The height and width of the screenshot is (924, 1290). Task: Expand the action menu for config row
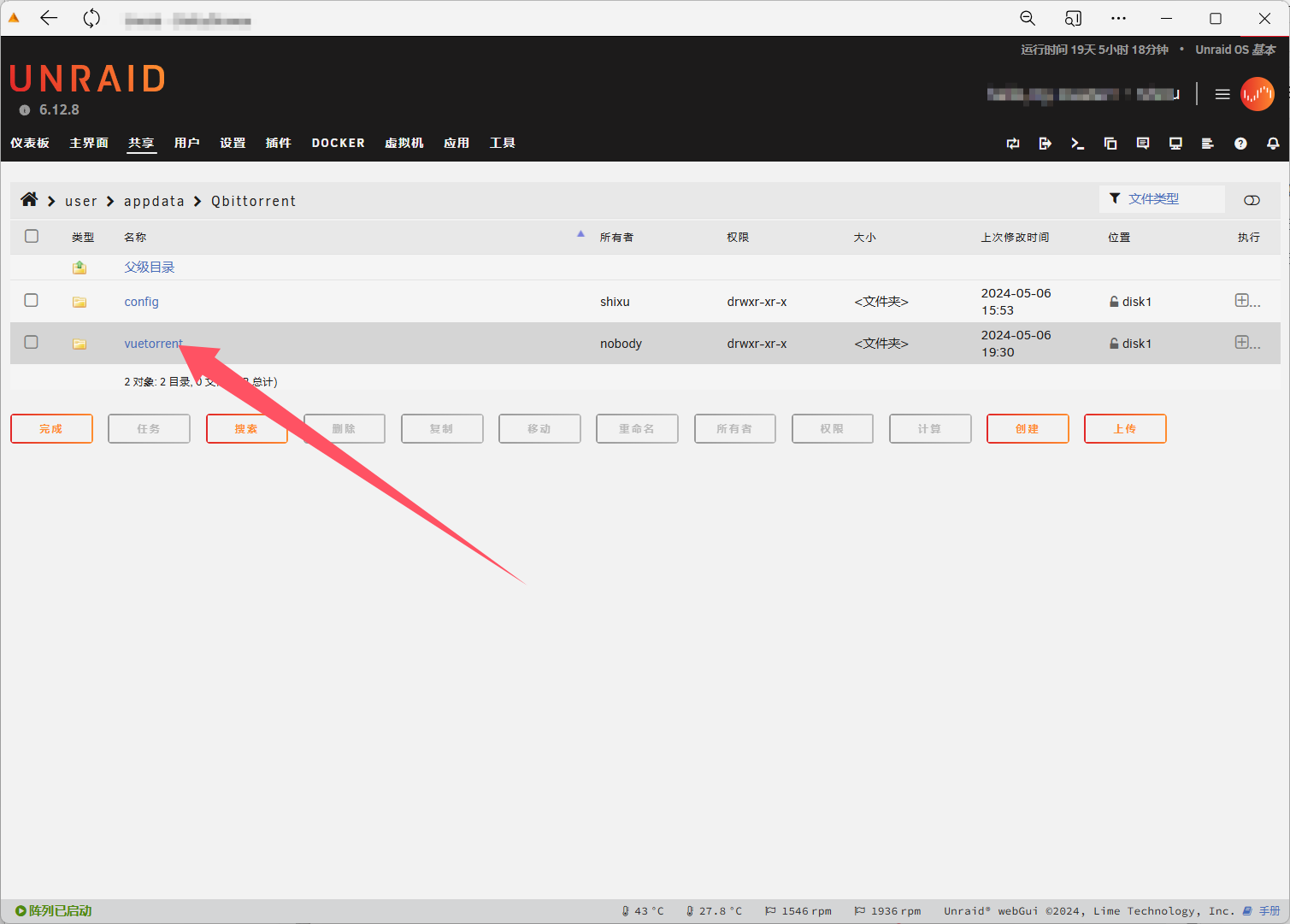point(1246,301)
